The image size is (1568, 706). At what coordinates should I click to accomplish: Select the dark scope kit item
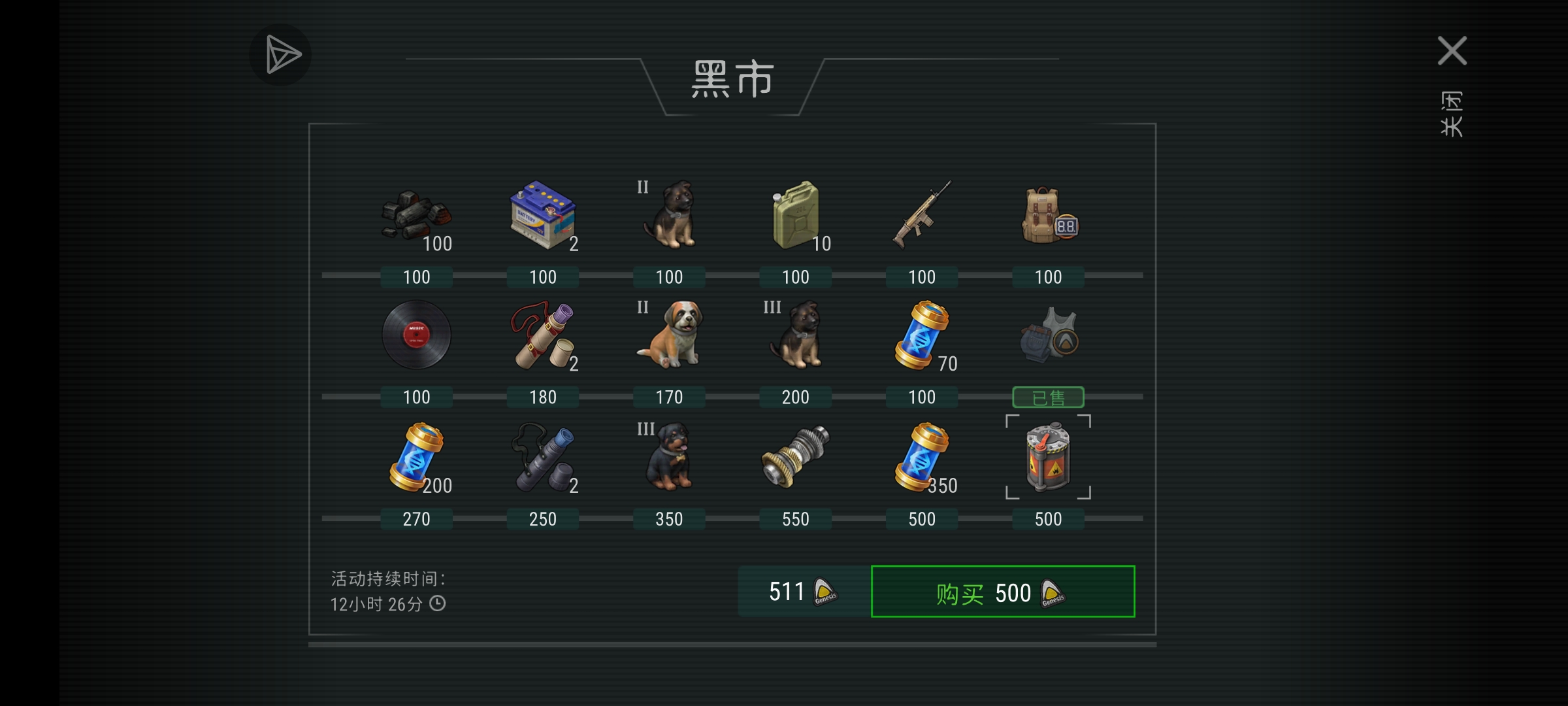[x=542, y=456]
